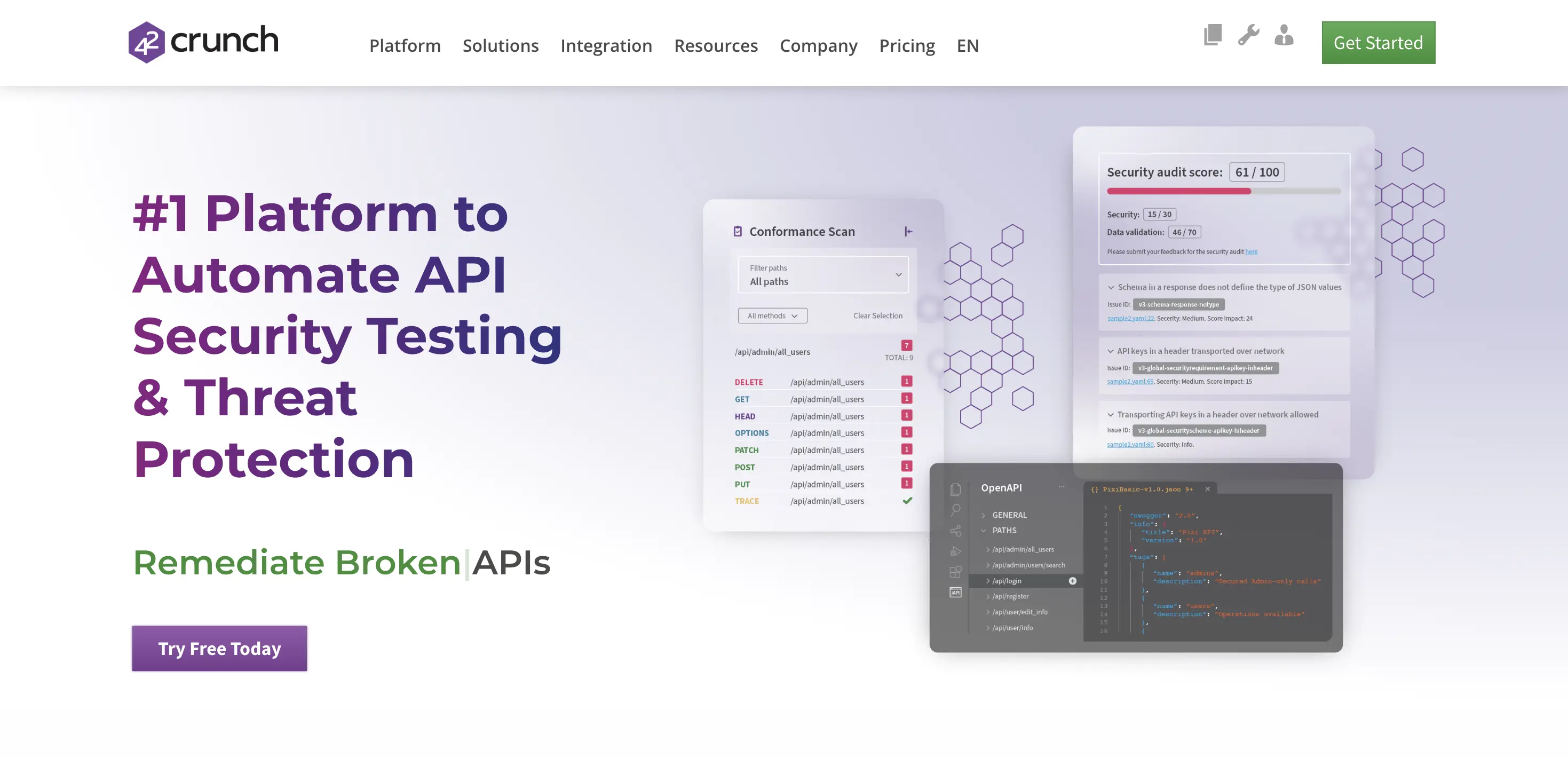Click the Try Free Today button

point(218,649)
